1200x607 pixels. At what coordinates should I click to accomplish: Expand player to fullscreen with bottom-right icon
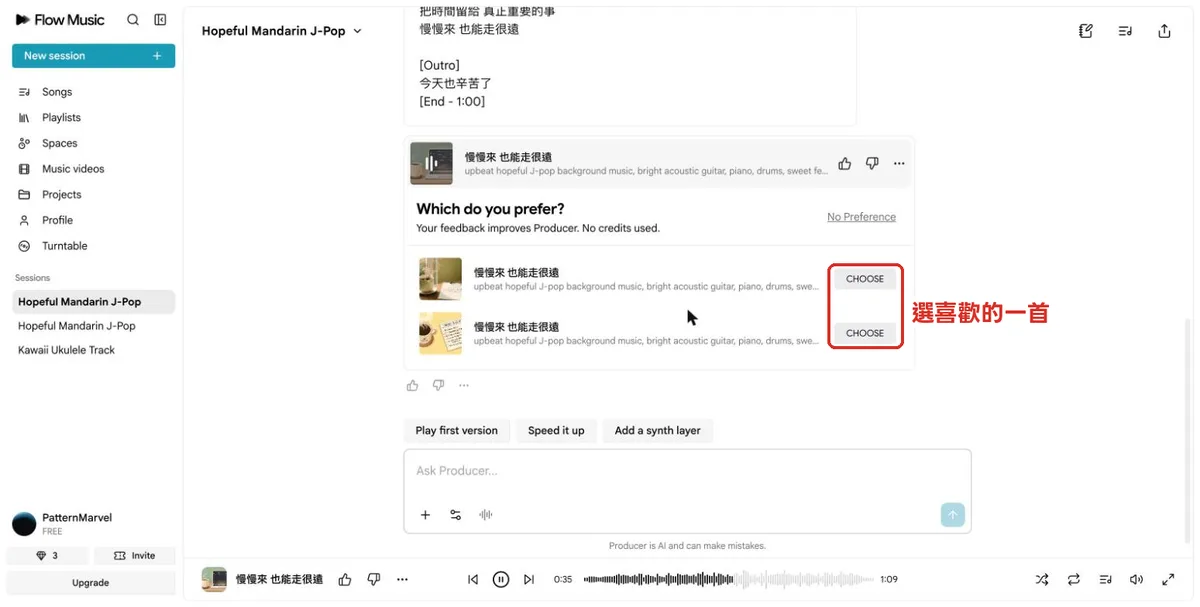click(x=1168, y=579)
